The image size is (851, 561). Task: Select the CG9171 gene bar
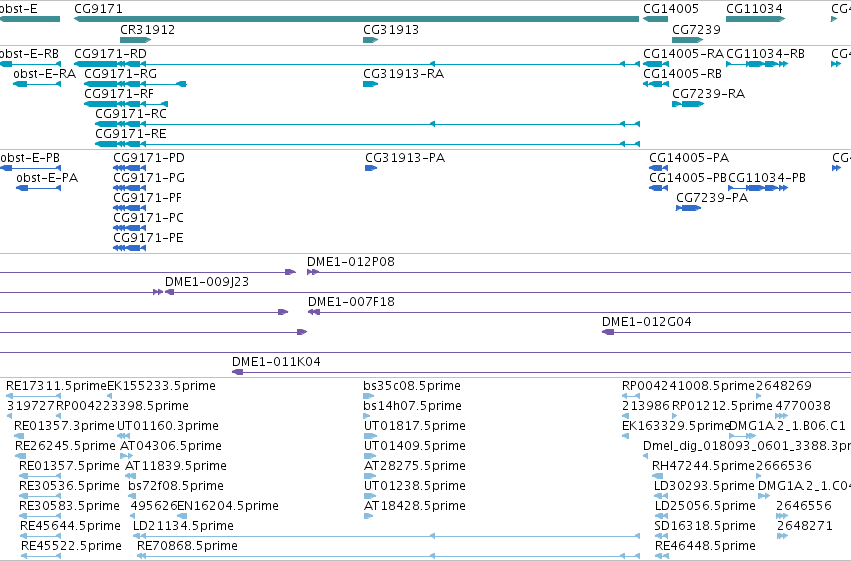click(x=357, y=19)
